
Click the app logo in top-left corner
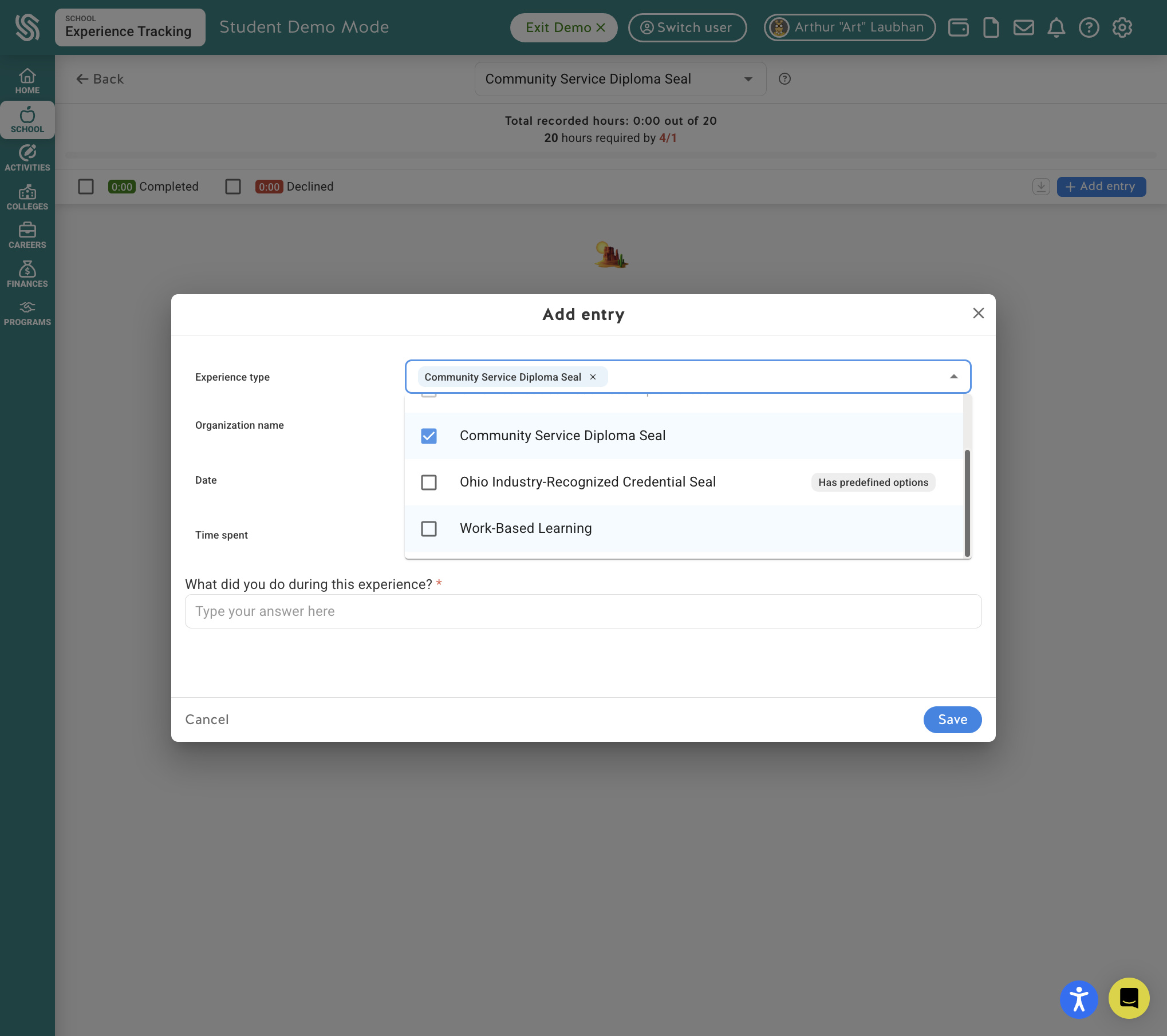[27, 27]
